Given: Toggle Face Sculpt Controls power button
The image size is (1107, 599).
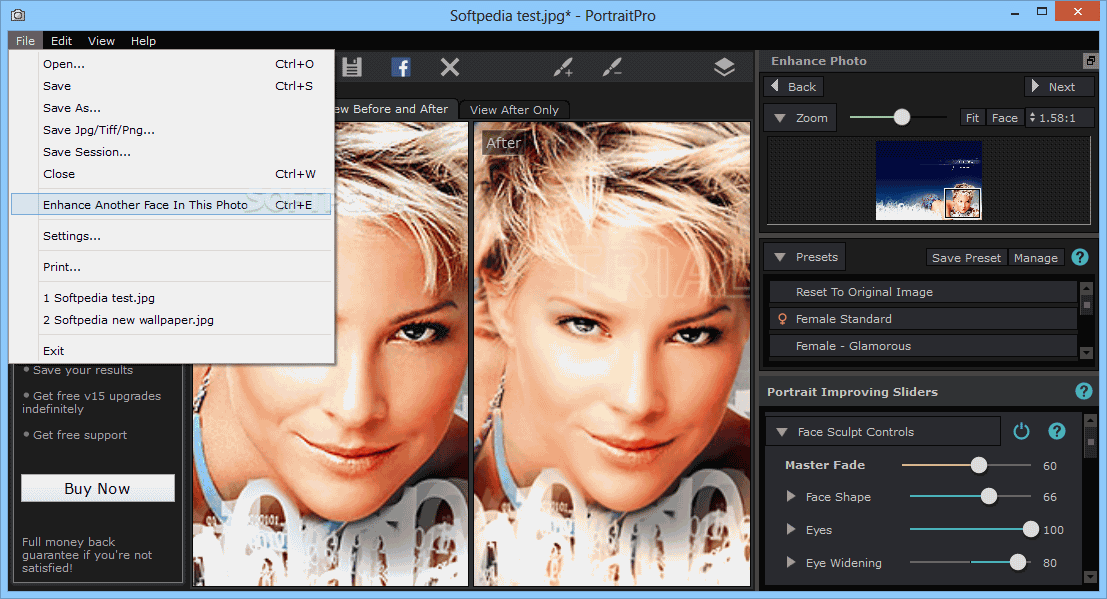Looking at the screenshot, I should pos(1022,431).
